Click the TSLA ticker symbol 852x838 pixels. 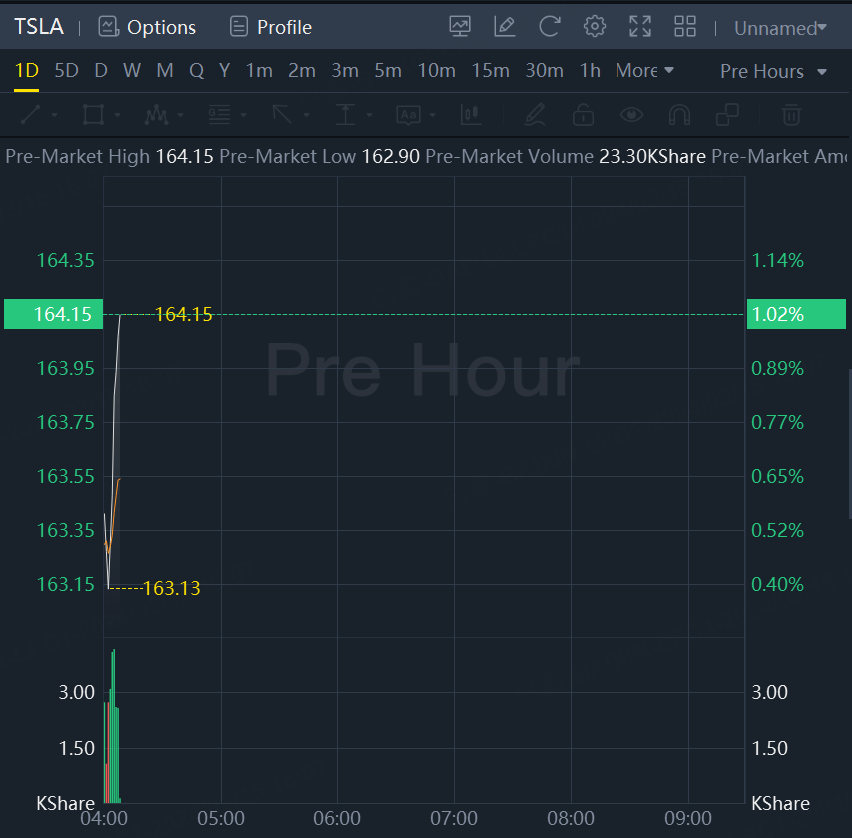click(39, 27)
